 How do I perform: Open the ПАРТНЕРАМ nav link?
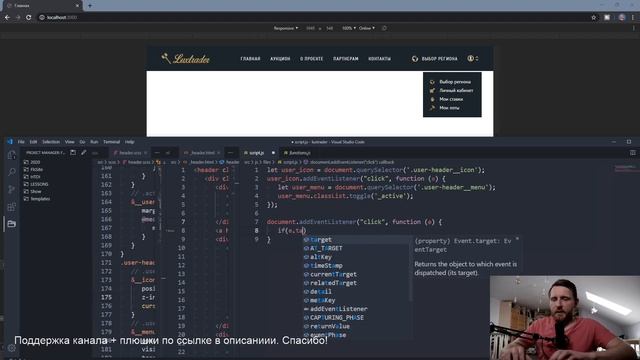(345, 59)
